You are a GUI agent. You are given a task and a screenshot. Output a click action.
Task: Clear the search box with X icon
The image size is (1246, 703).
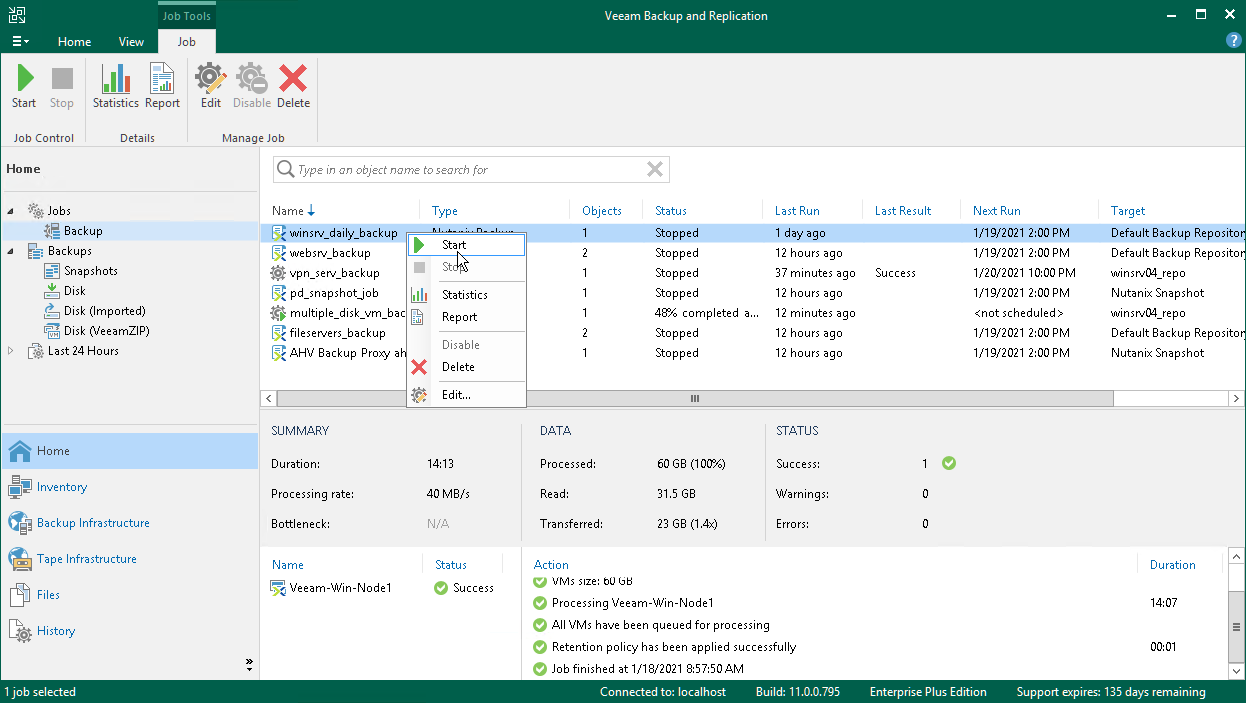point(655,169)
